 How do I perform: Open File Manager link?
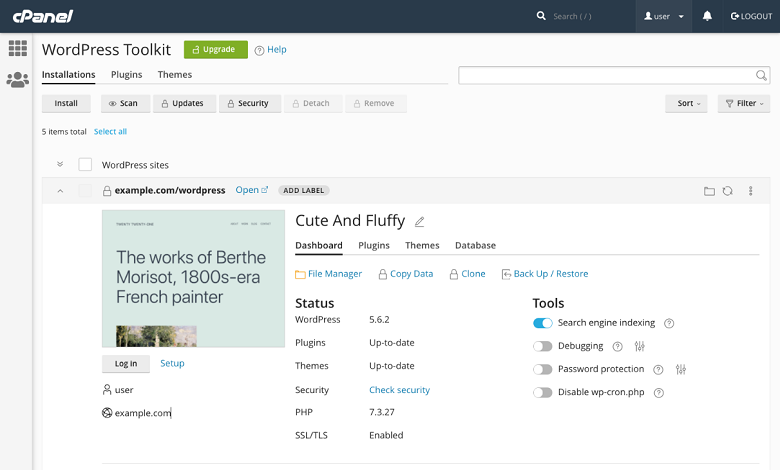(x=328, y=274)
